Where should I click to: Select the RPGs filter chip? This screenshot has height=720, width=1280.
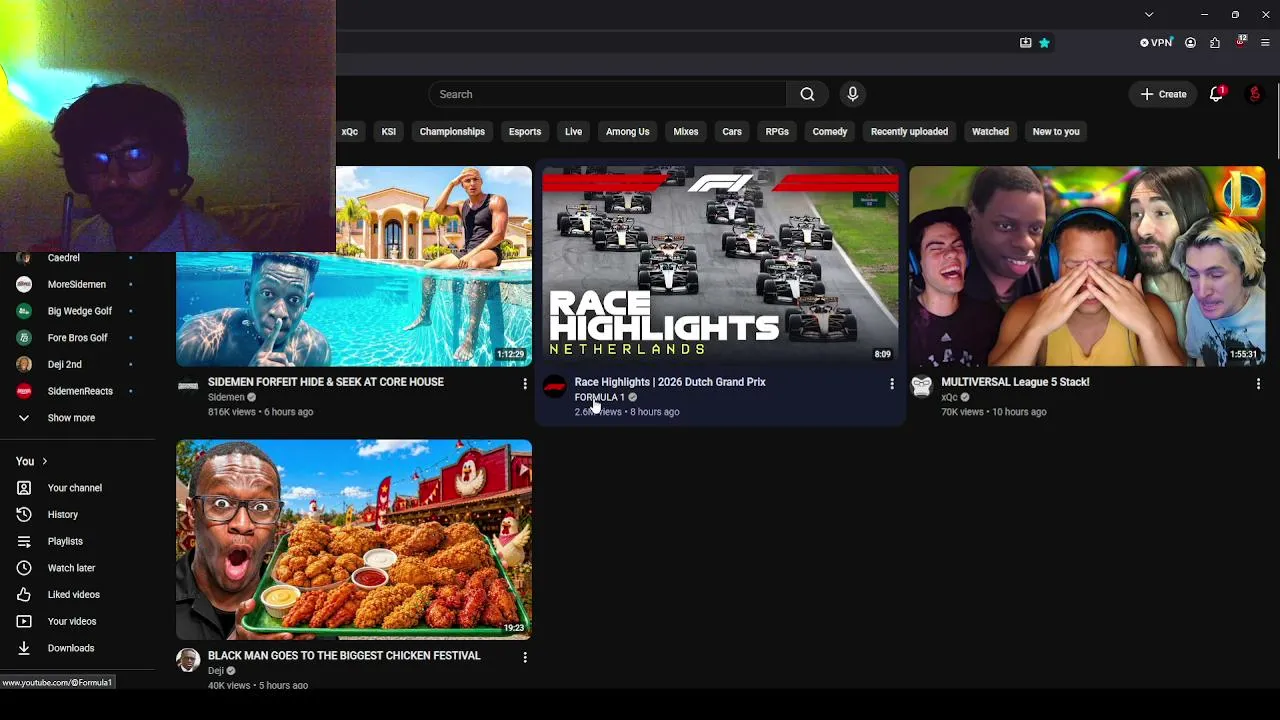pyautogui.click(x=777, y=132)
